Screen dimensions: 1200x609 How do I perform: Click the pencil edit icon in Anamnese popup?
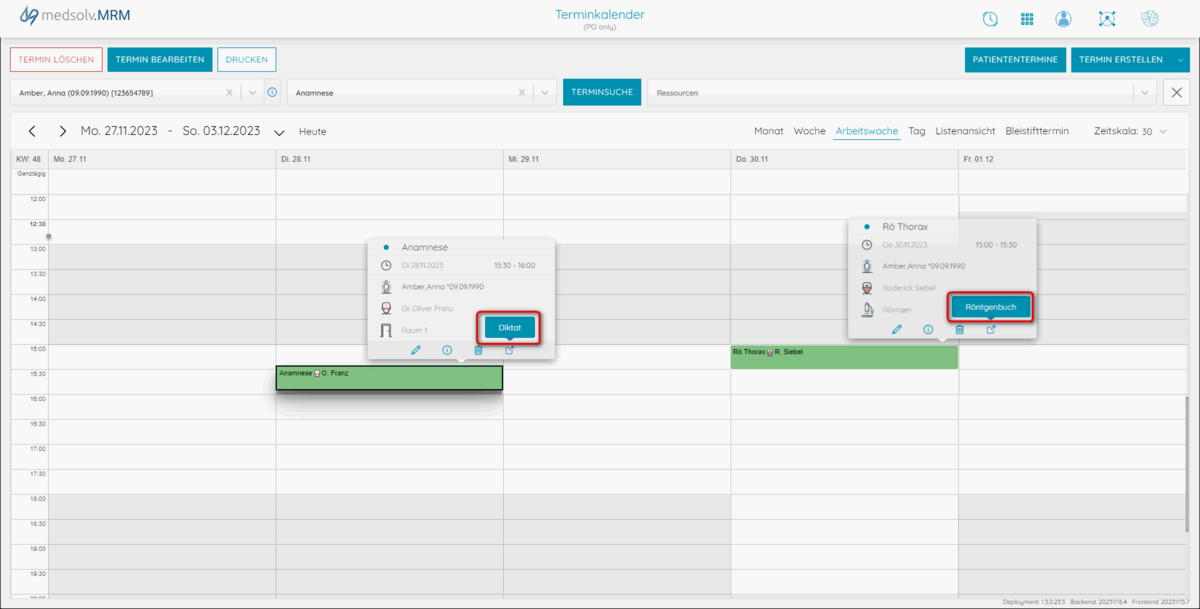(416, 350)
